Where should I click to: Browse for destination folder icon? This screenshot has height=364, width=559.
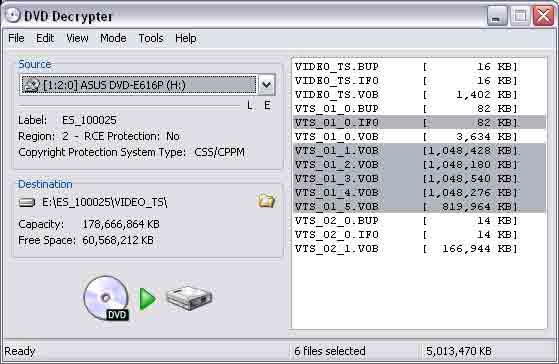266,201
